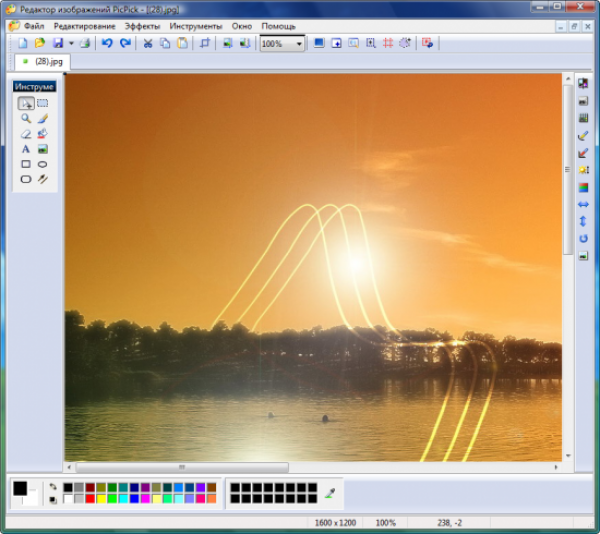Pick the yellow palette swatch
Viewport: 600px width, 534px height.
(x=101, y=498)
